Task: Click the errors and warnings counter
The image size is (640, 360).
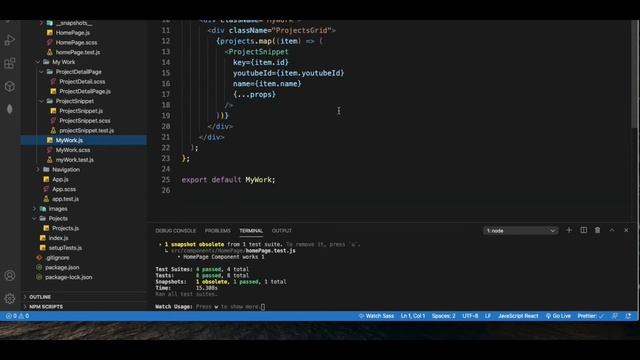Action: [x=17, y=316]
